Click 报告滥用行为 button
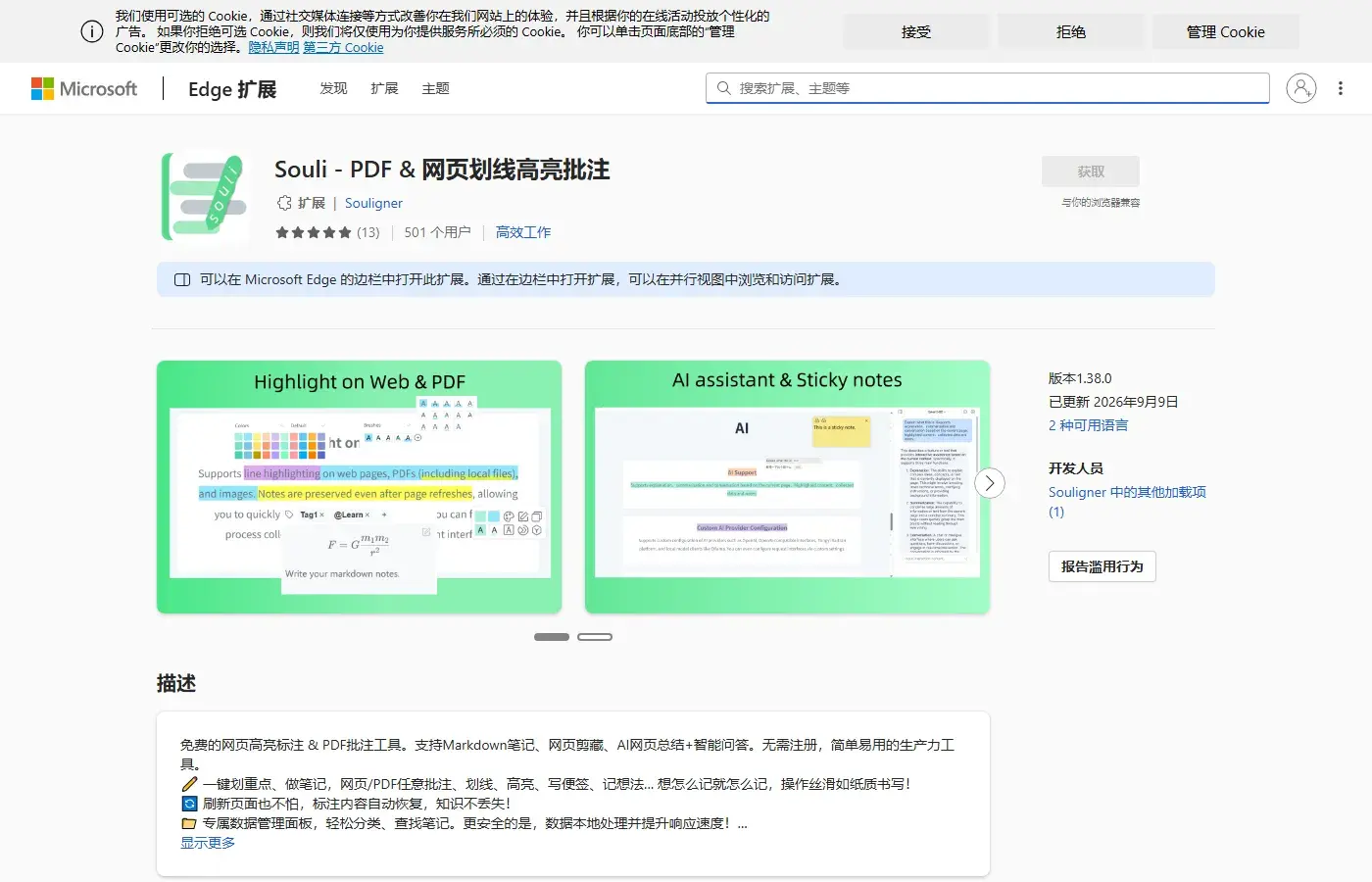This screenshot has height=882, width=1372. tap(1102, 566)
